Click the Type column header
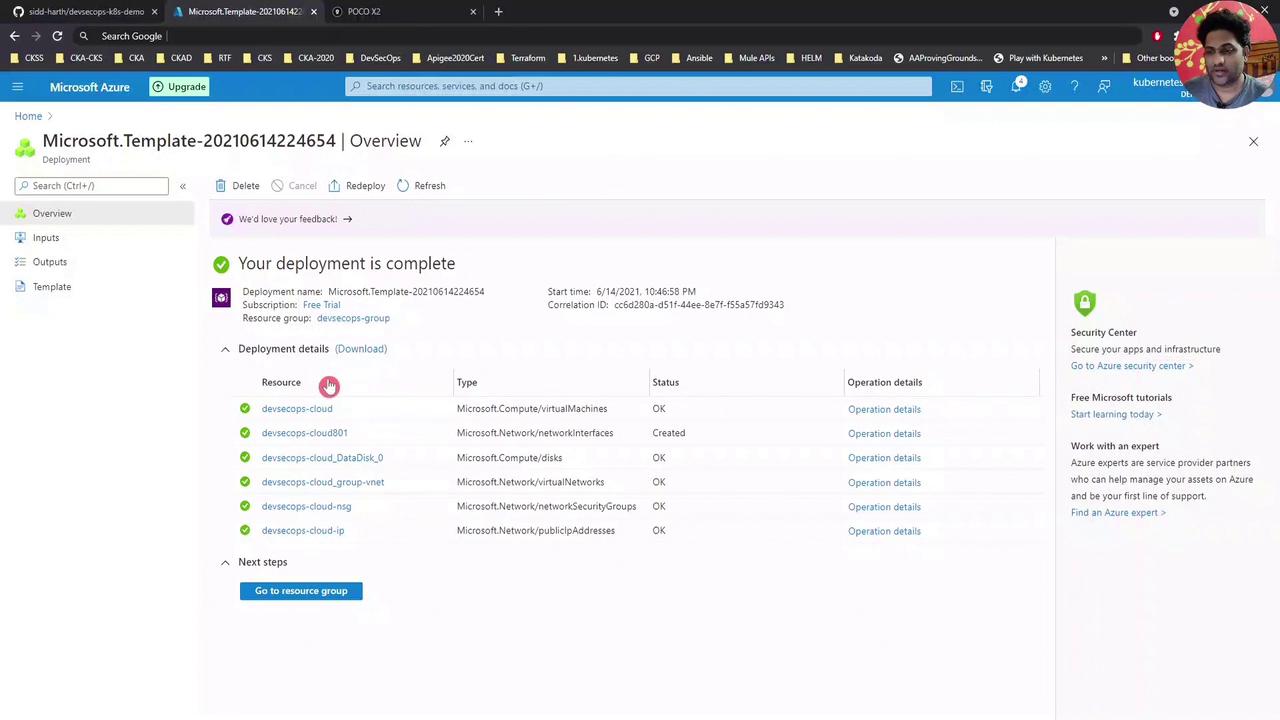 [x=467, y=382]
